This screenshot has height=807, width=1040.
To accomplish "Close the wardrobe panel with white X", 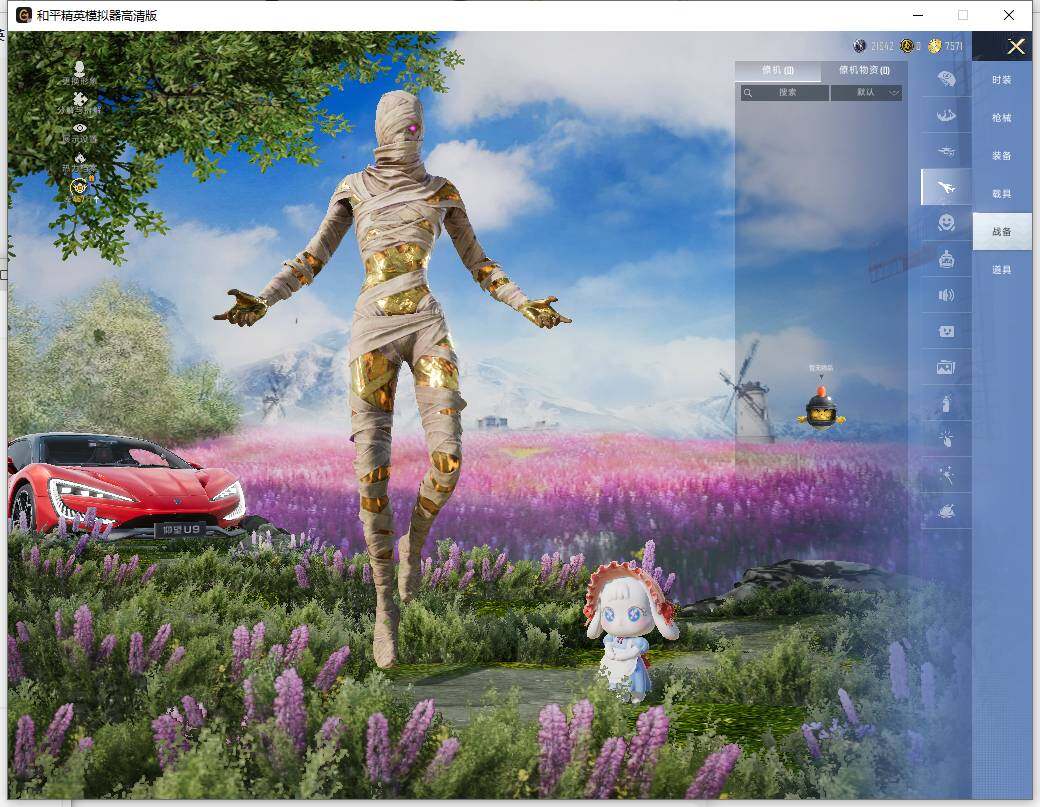I will (1015, 46).
